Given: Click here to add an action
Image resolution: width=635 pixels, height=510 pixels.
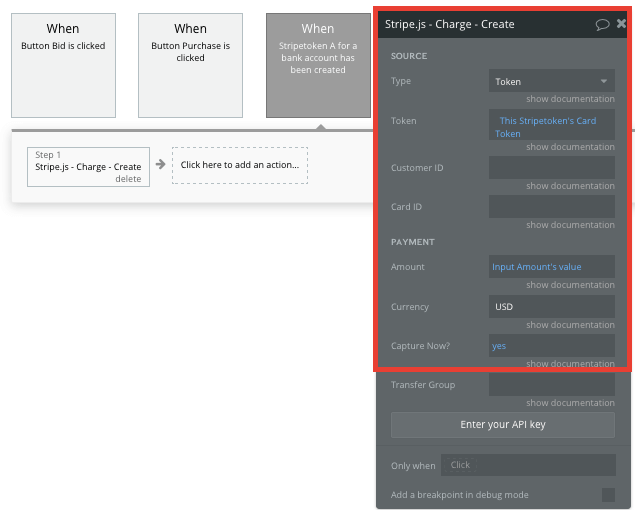Looking at the screenshot, I should pyautogui.click(x=240, y=165).
